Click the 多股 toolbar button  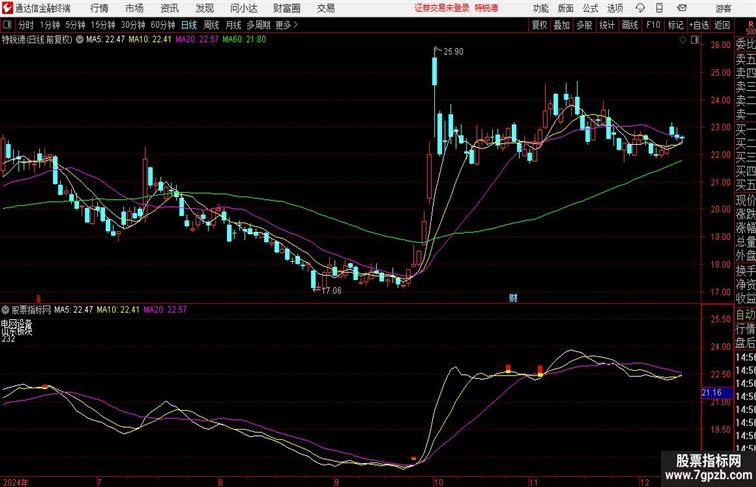pyautogui.click(x=584, y=25)
